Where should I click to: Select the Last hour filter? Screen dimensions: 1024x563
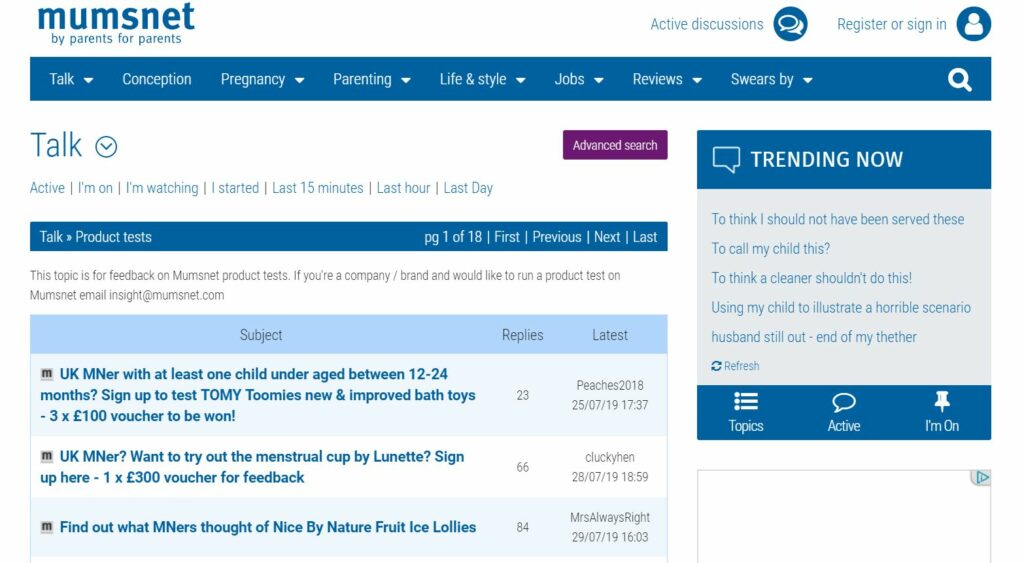[x=404, y=188]
